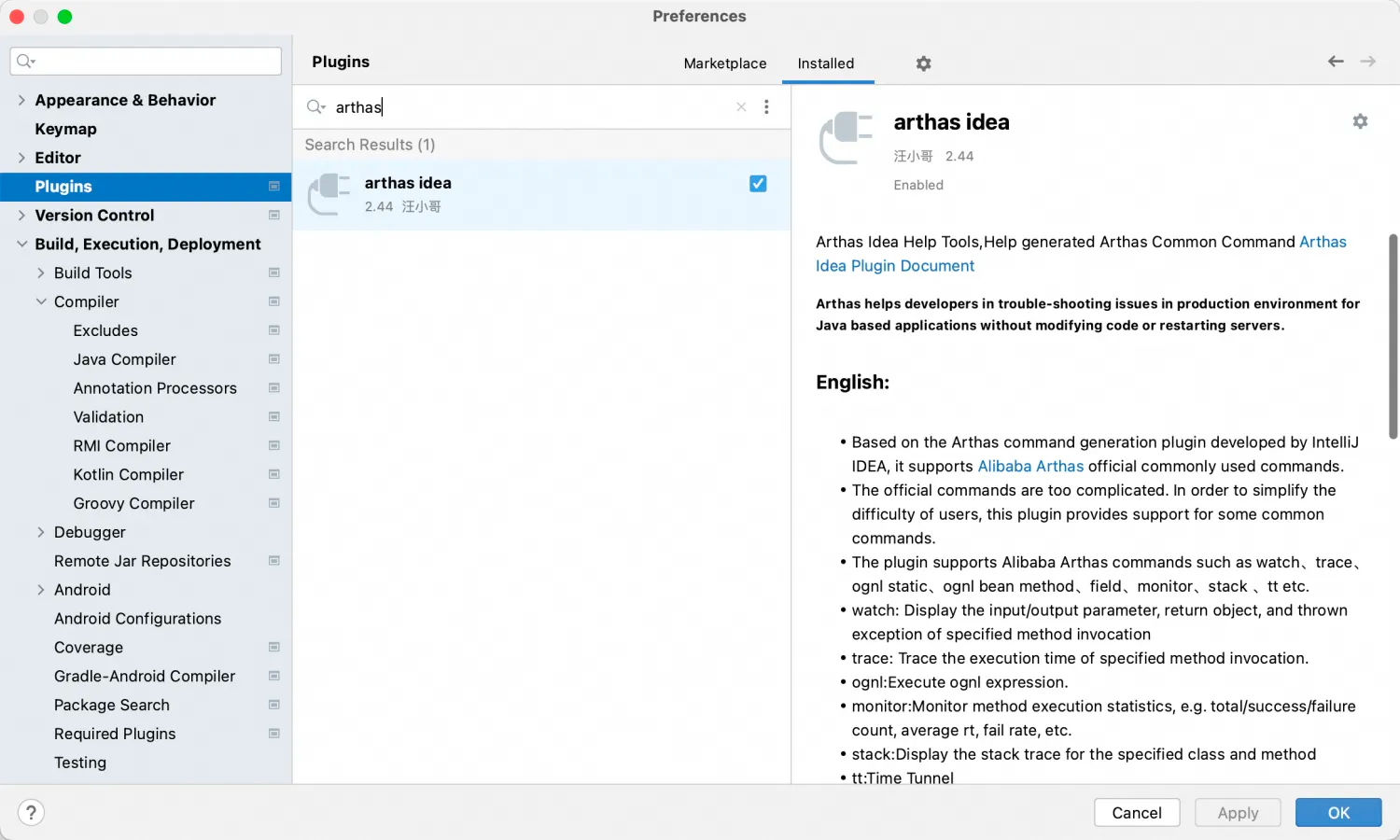
Task: Go back using the left arrow
Action: [1336, 62]
